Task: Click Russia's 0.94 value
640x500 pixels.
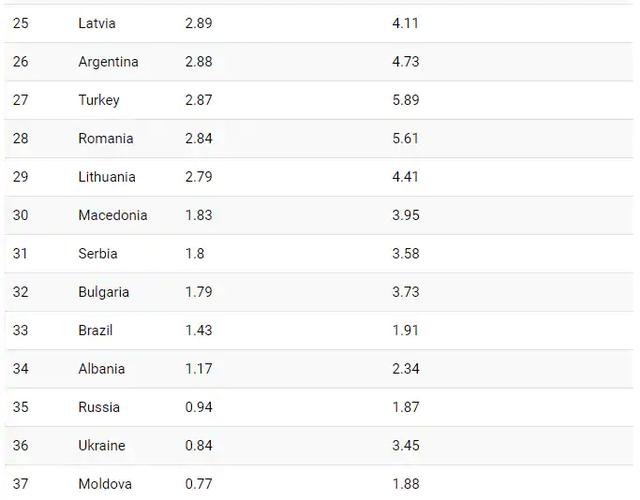Action: (x=198, y=407)
